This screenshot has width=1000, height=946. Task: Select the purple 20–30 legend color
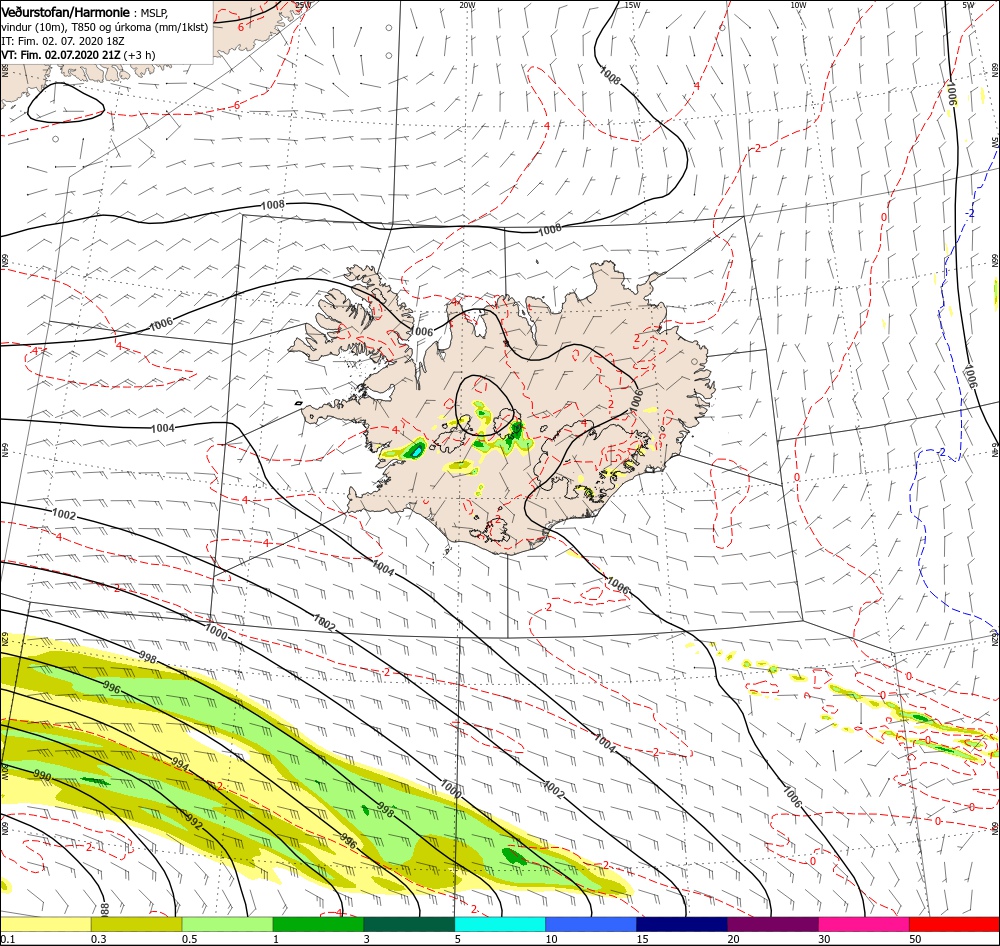click(772, 924)
